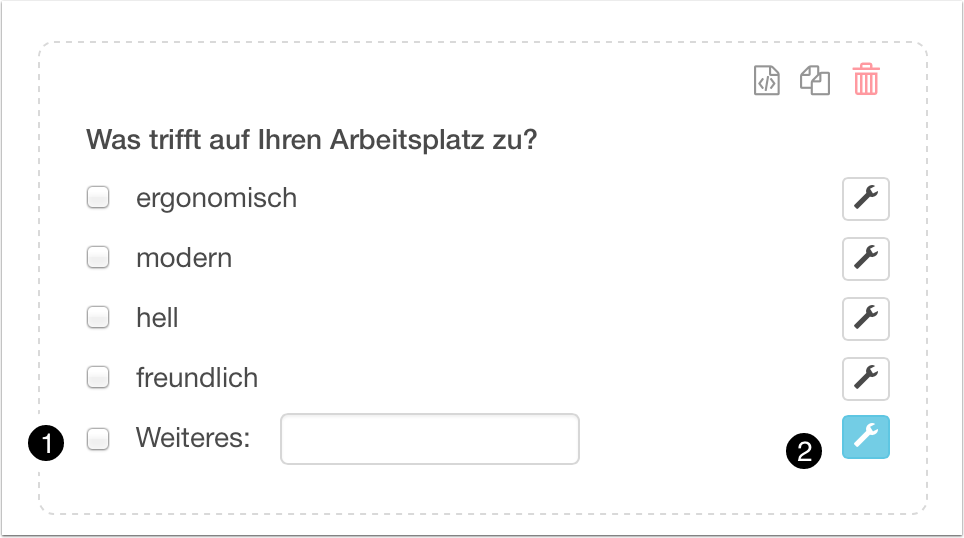The image size is (964, 538).
Task: Open wrench settings for the 'freundlich' option
Action: point(865,378)
